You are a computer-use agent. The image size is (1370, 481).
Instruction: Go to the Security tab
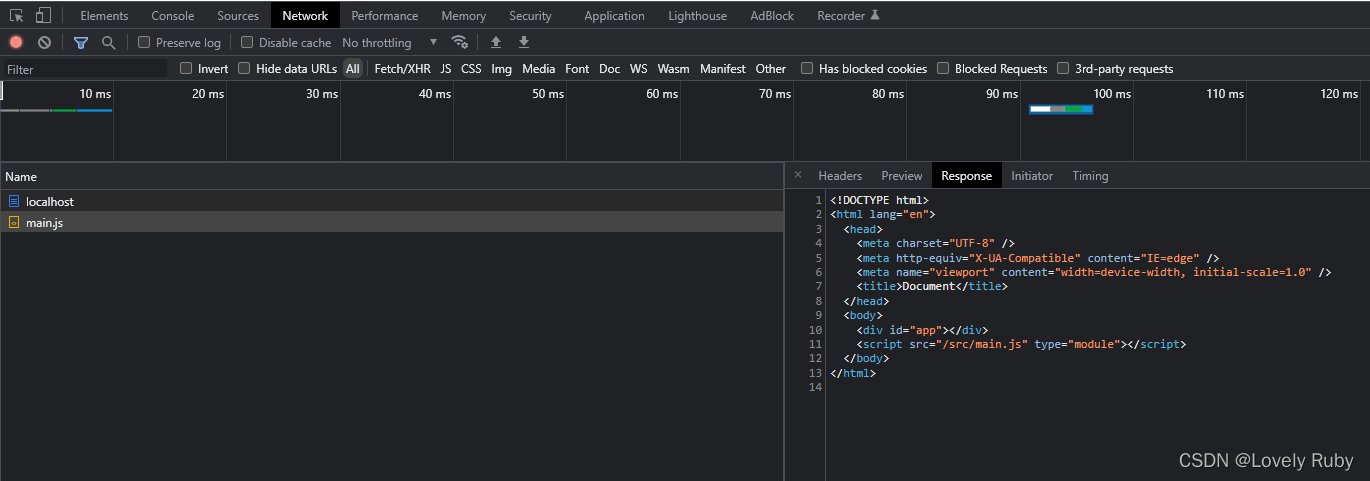pos(530,15)
